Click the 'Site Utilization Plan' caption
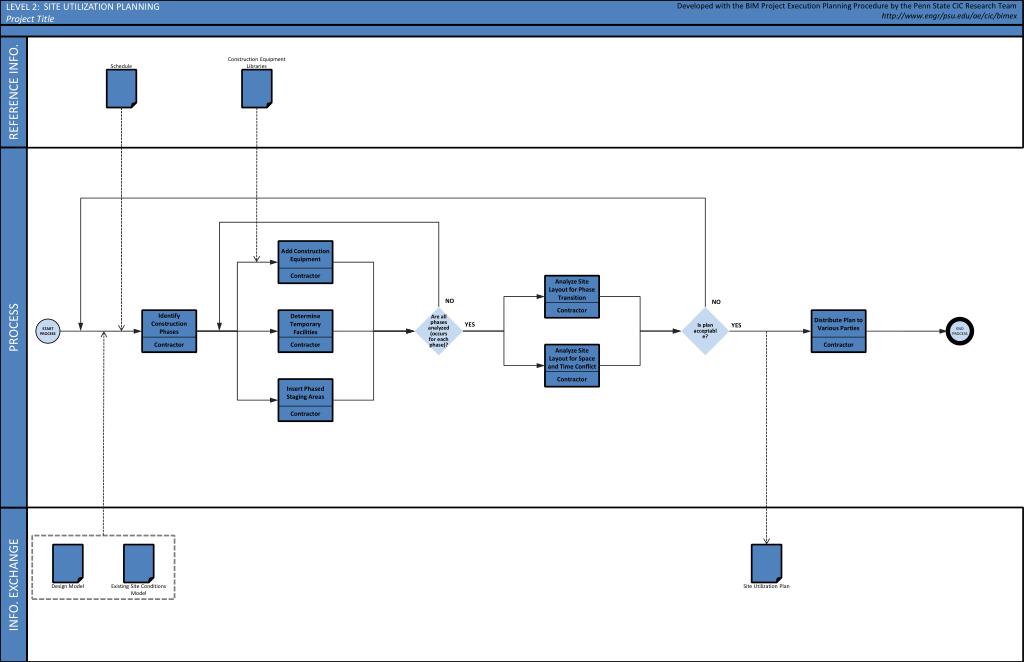This screenshot has width=1024, height=662. (767, 586)
